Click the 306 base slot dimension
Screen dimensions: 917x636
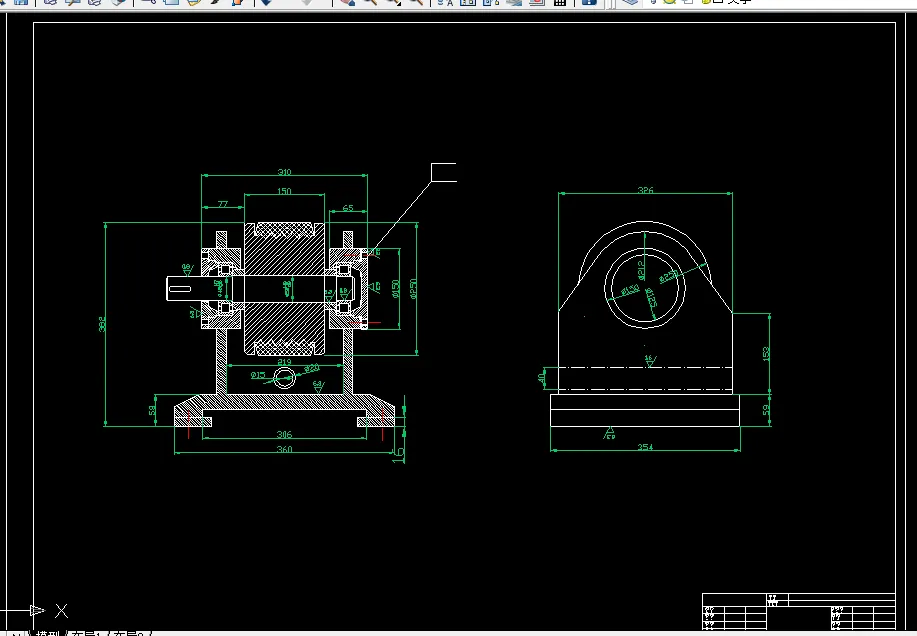click(284, 434)
